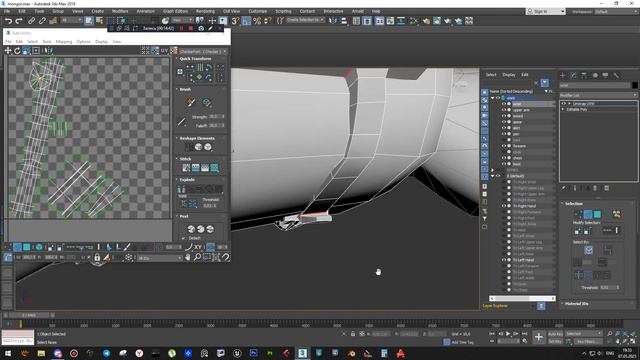This screenshot has height=360, width=640.
Task: Click the Freeform mode icon in Edit UVWs
Action: 36,51
